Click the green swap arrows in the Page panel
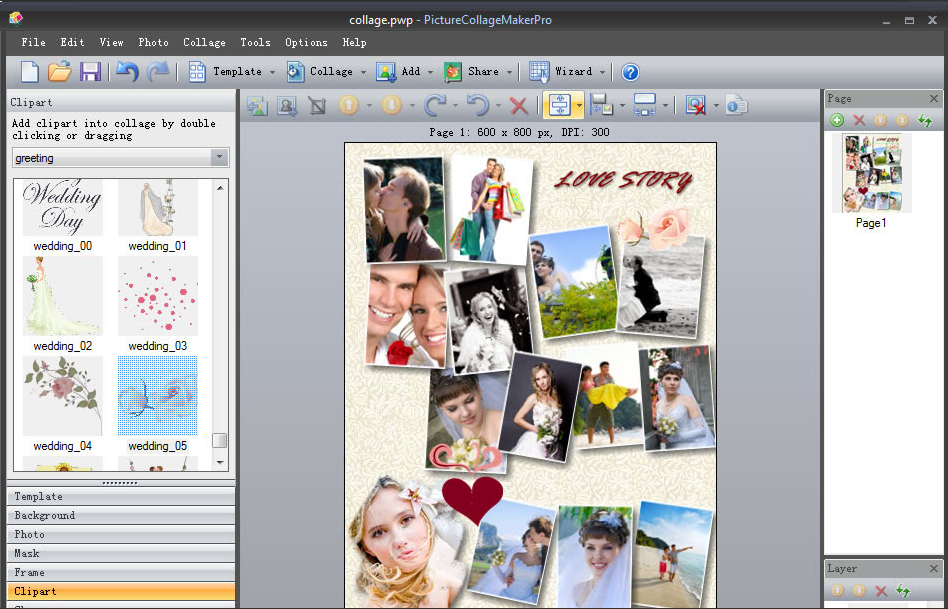The image size is (948, 609). (x=927, y=120)
